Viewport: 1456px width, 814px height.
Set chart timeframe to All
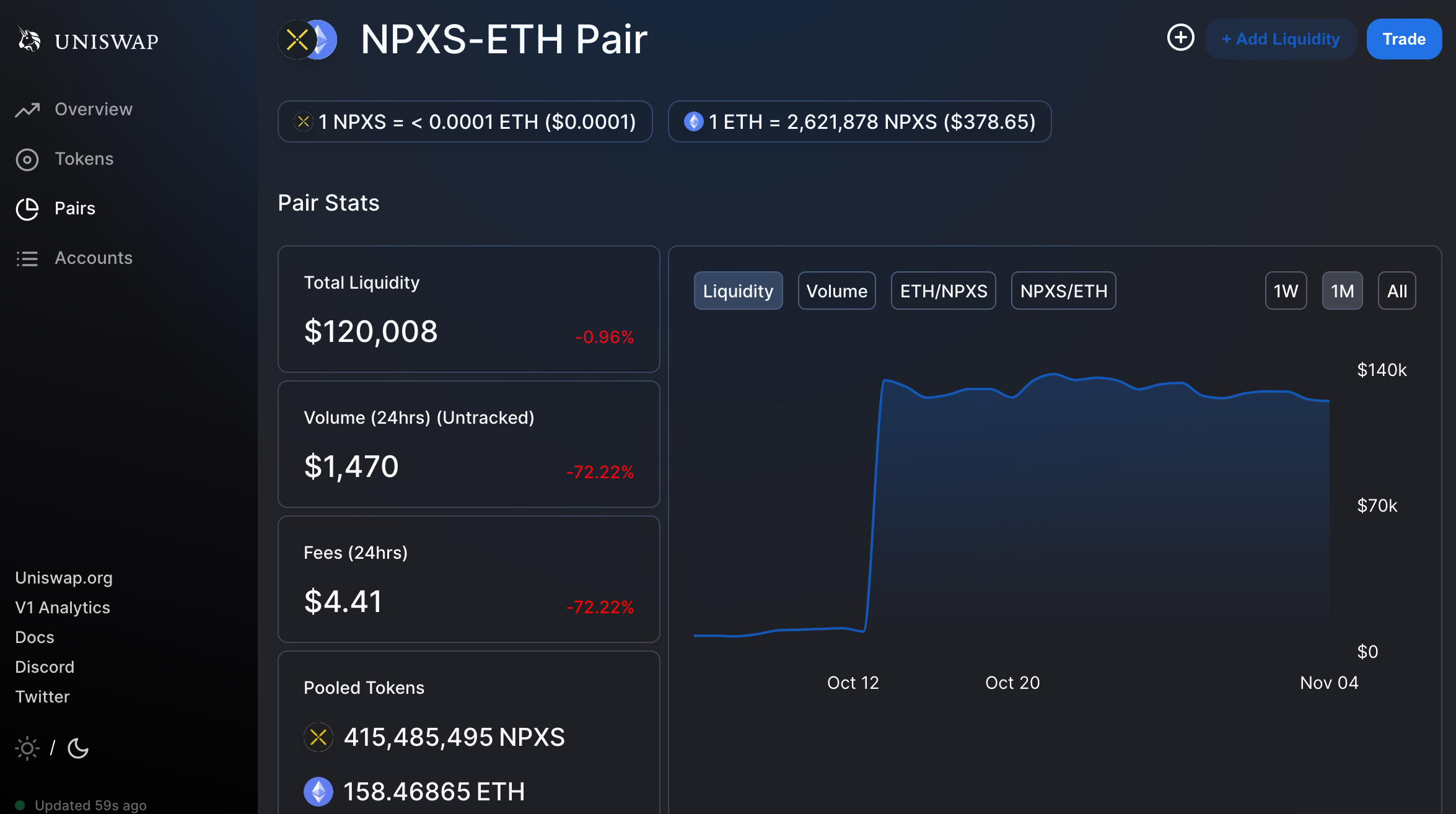[1397, 291]
